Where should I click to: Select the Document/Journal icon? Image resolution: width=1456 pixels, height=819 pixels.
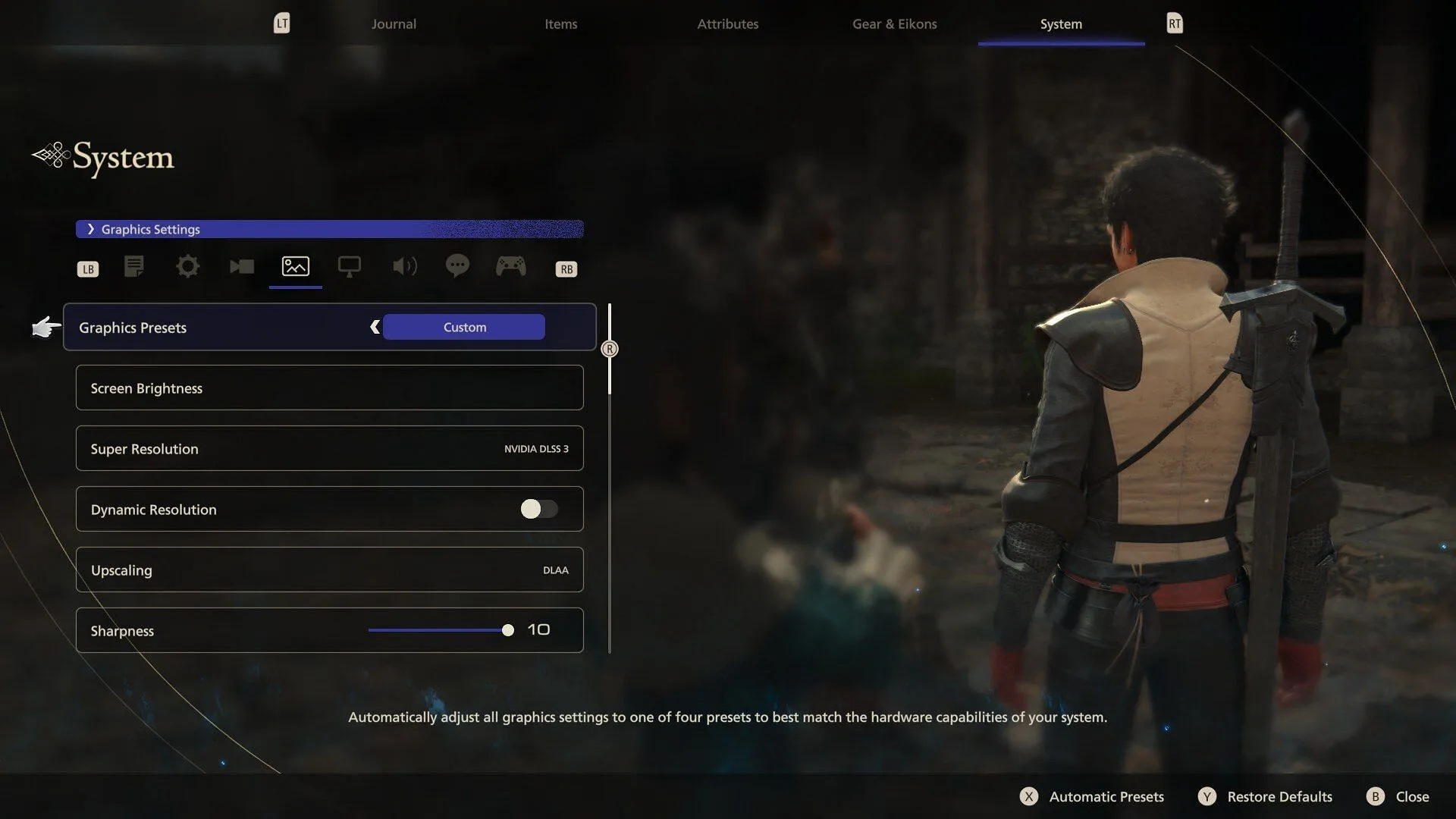coord(134,267)
